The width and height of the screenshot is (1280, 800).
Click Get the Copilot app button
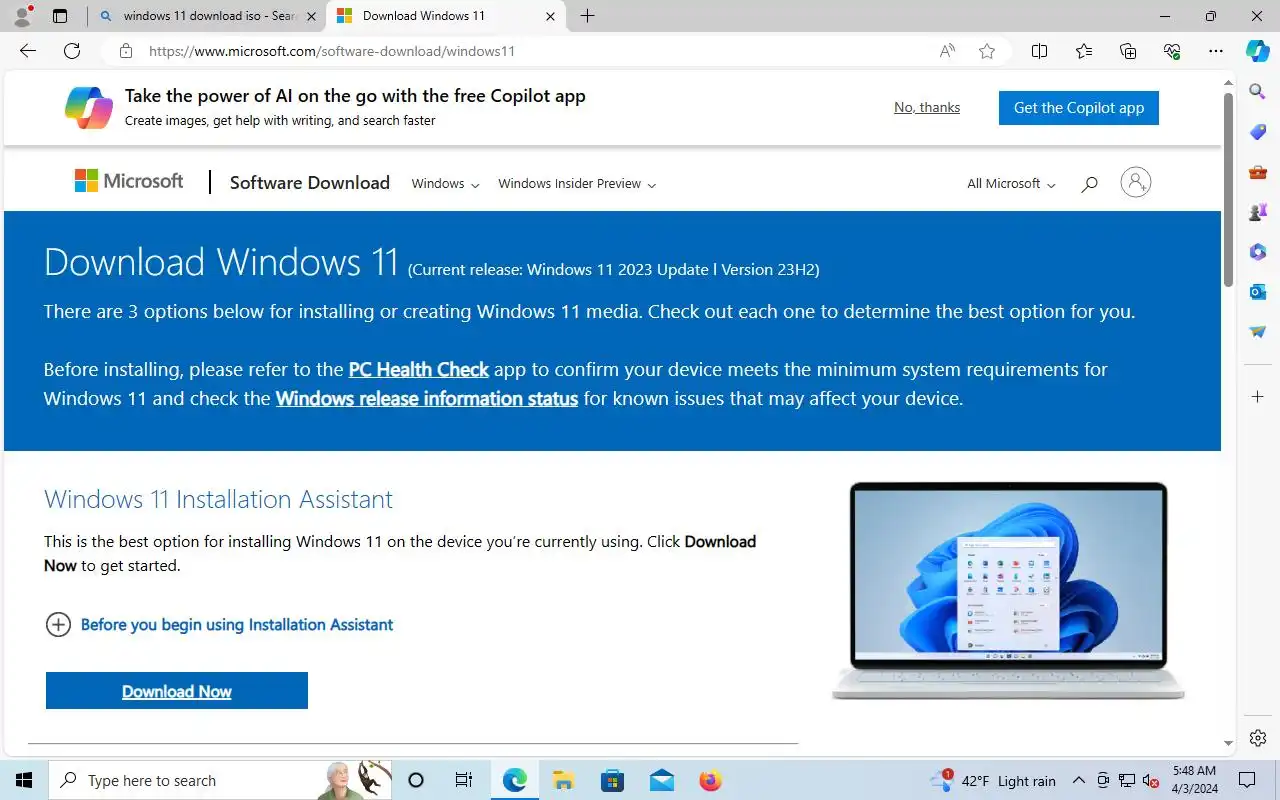click(1079, 108)
